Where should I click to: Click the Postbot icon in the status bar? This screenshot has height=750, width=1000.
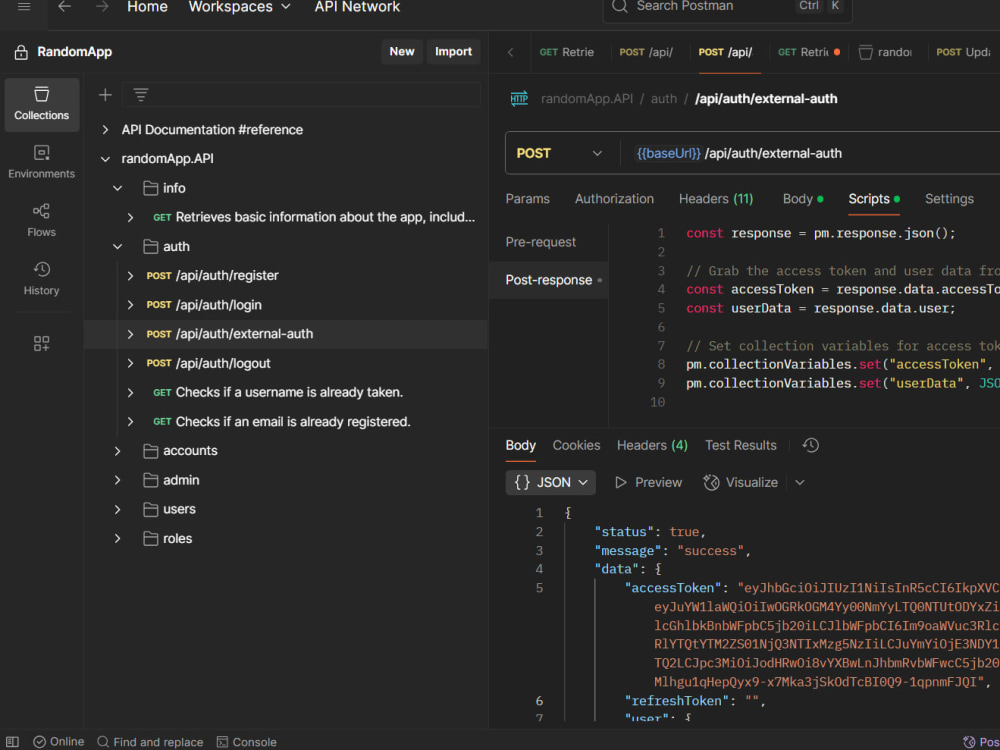point(969,742)
